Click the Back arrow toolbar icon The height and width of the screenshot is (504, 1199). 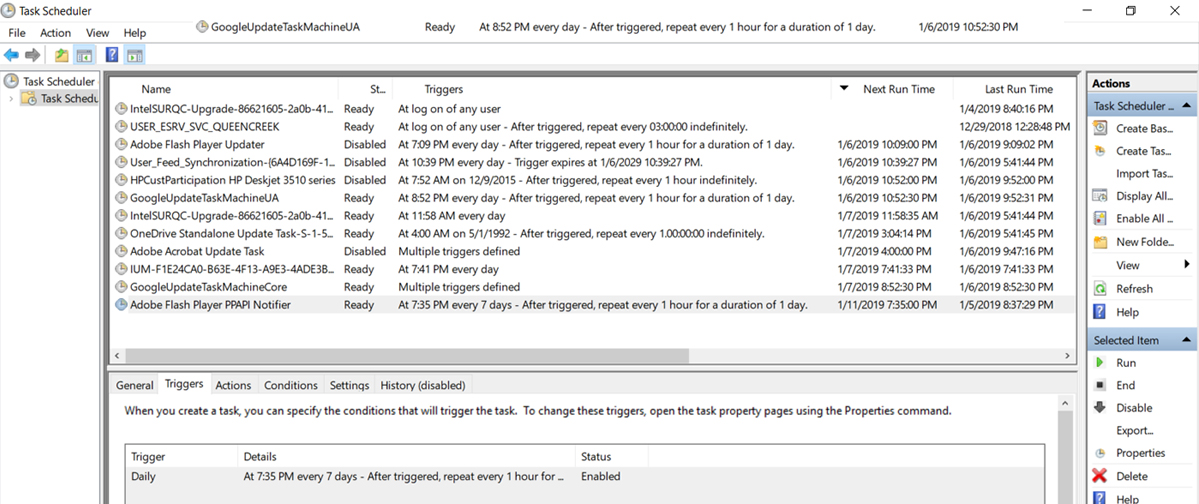11,55
